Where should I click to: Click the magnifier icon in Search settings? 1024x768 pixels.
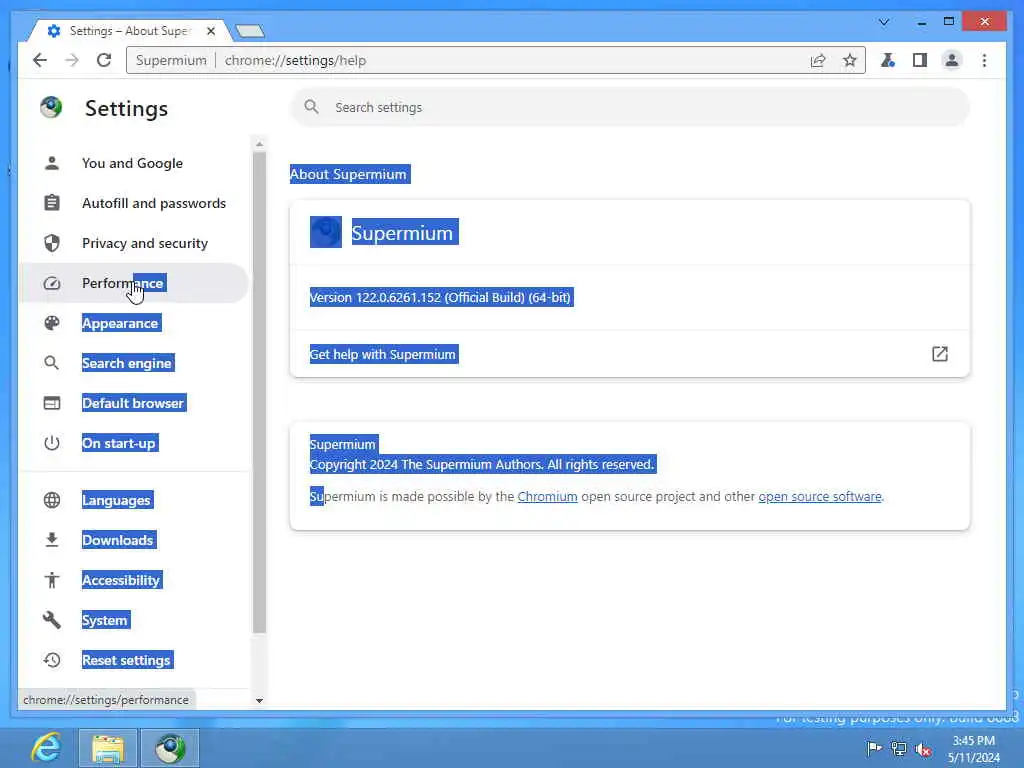tap(312, 107)
